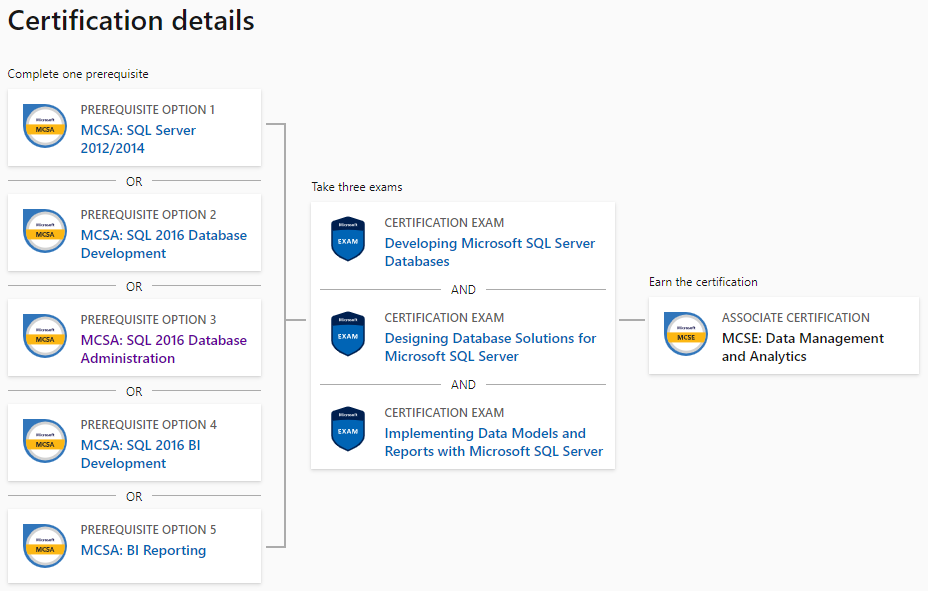
Task: Click the exam shield beside Developing SQL Server Databases
Action: click(x=348, y=239)
